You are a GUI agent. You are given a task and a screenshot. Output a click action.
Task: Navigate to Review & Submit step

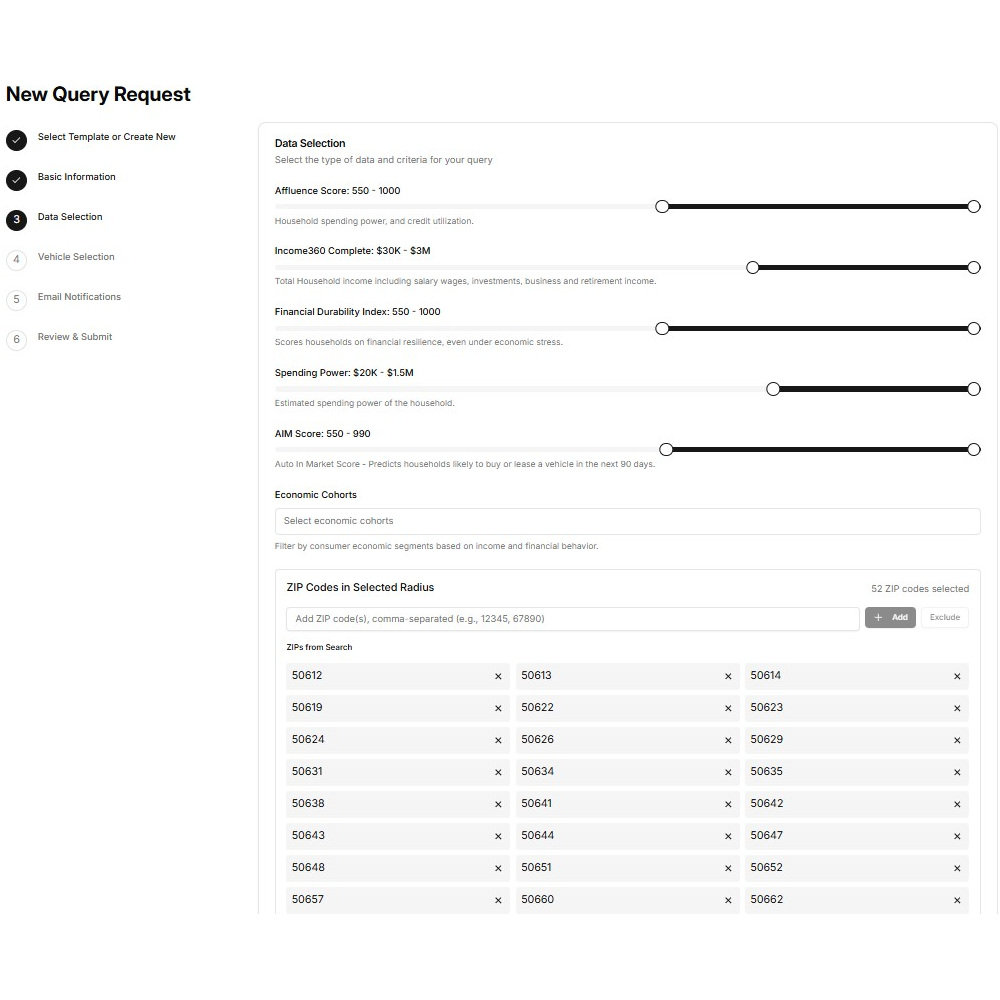click(75, 337)
